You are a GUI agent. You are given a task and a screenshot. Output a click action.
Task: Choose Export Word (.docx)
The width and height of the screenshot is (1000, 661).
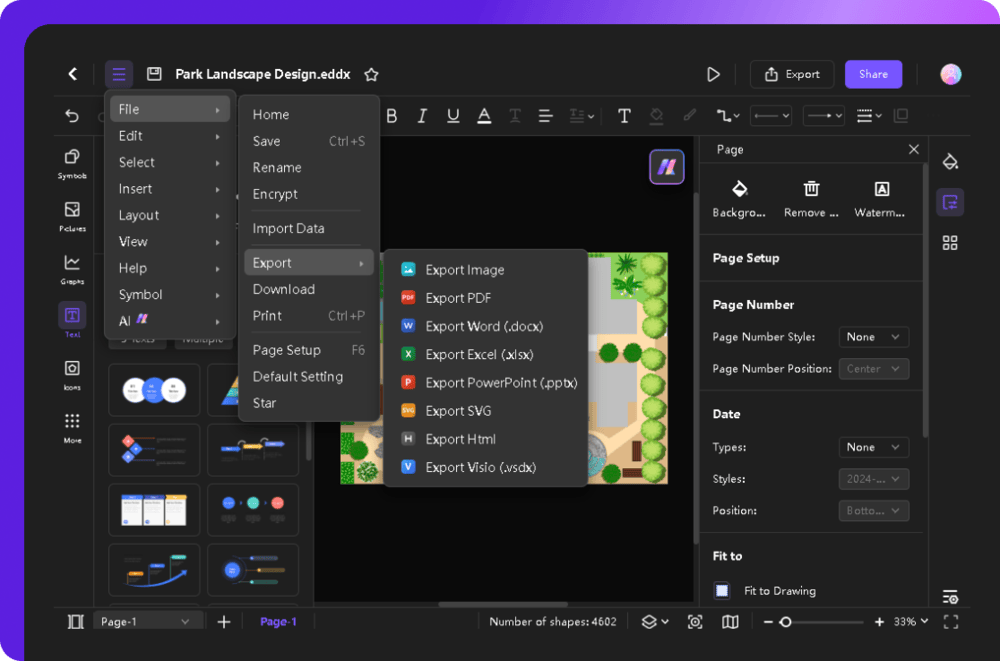pos(485,326)
